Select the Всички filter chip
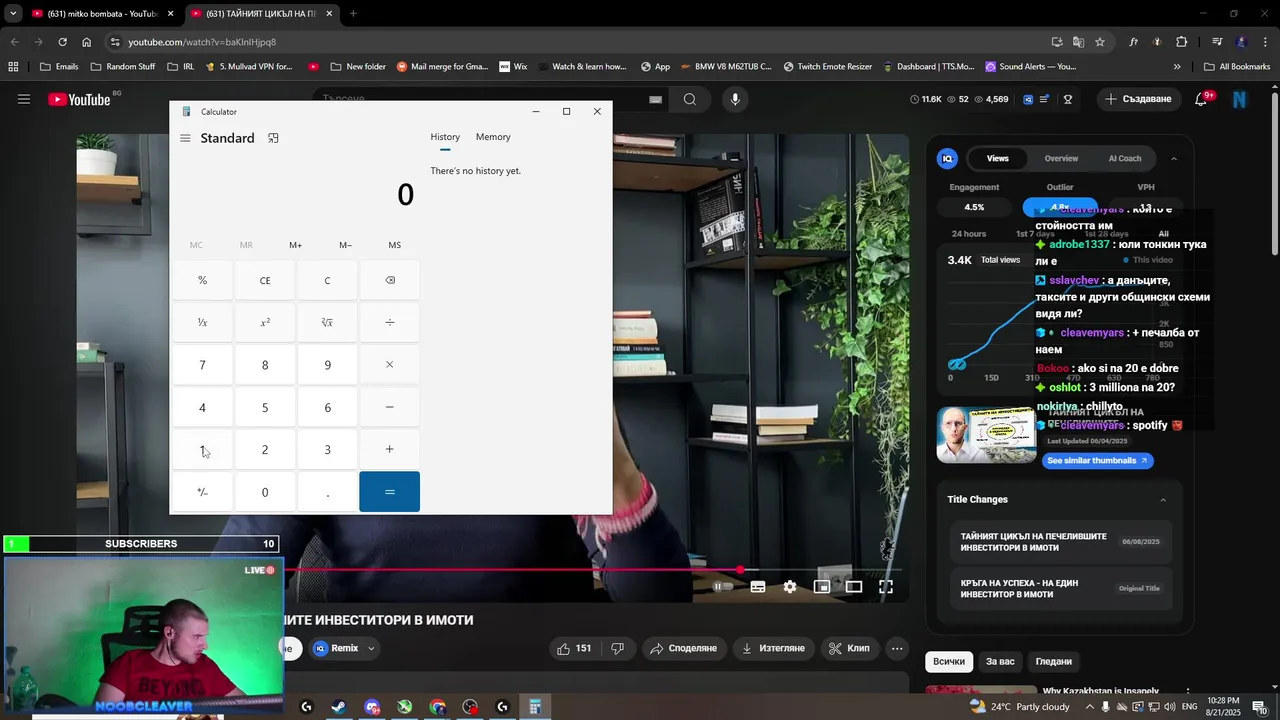The width and height of the screenshot is (1280, 720). [x=949, y=661]
